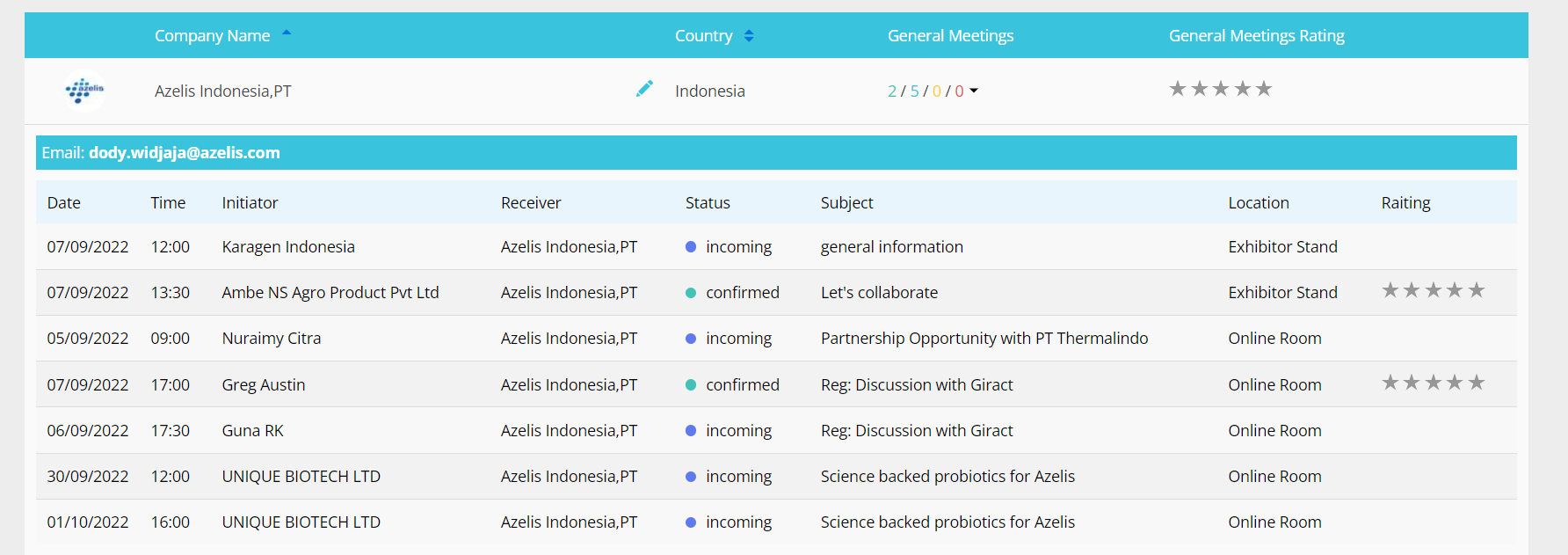Screen dimensions: 1568x555
Task: Toggle the Country column sort arrows
Action: 749,36
